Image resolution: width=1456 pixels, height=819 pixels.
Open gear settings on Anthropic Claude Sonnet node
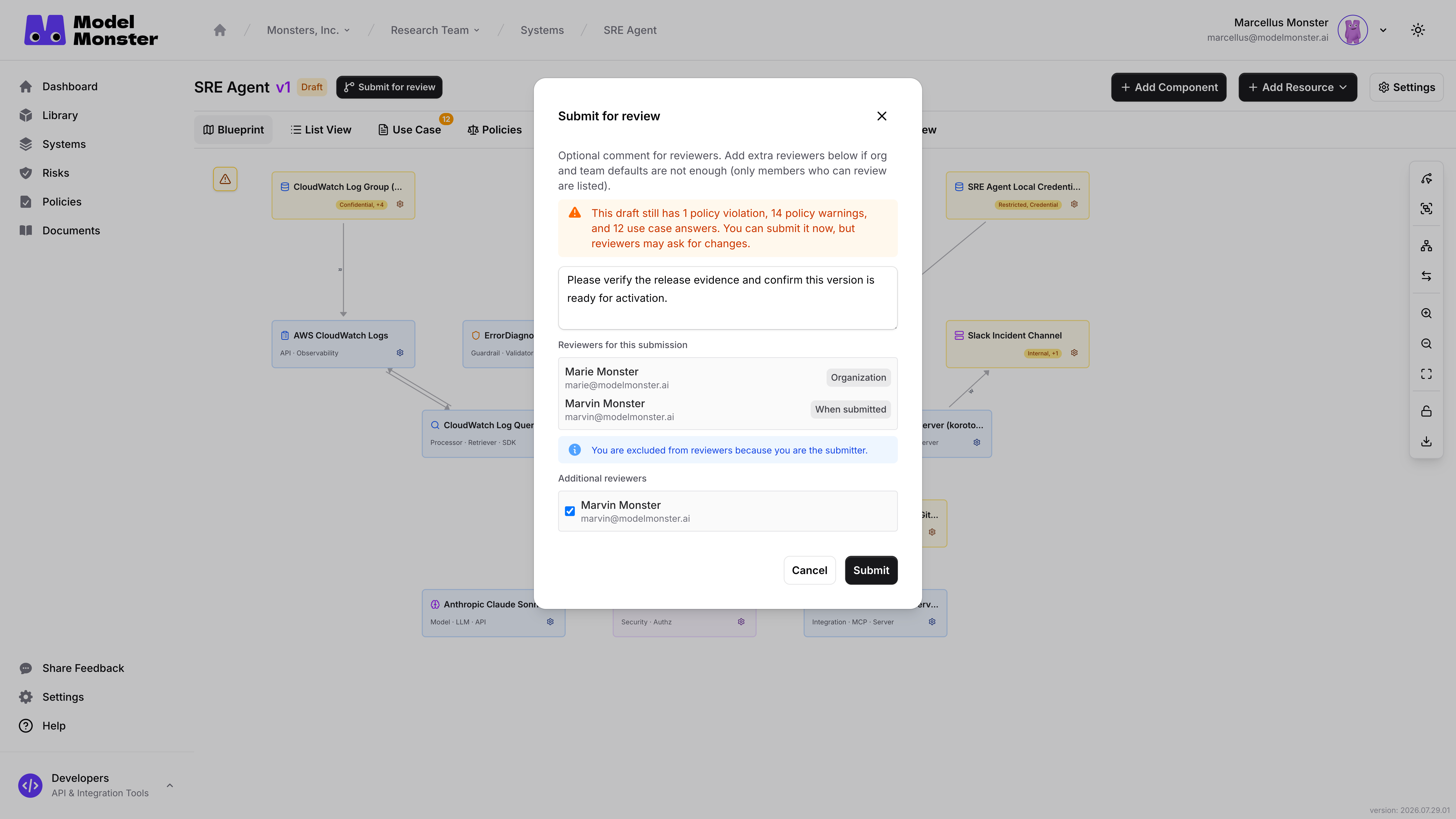[x=551, y=622]
